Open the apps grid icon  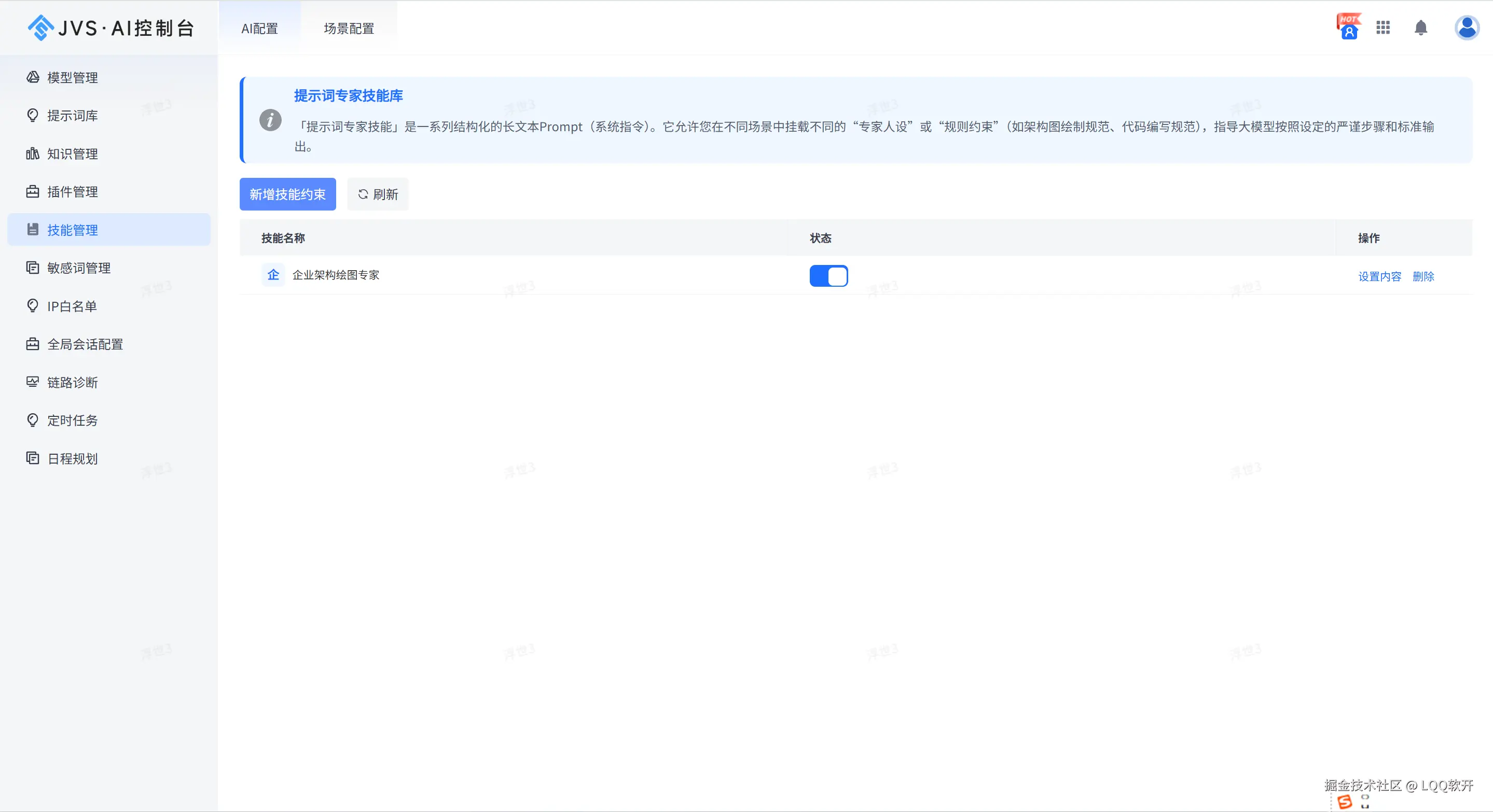coord(1383,28)
